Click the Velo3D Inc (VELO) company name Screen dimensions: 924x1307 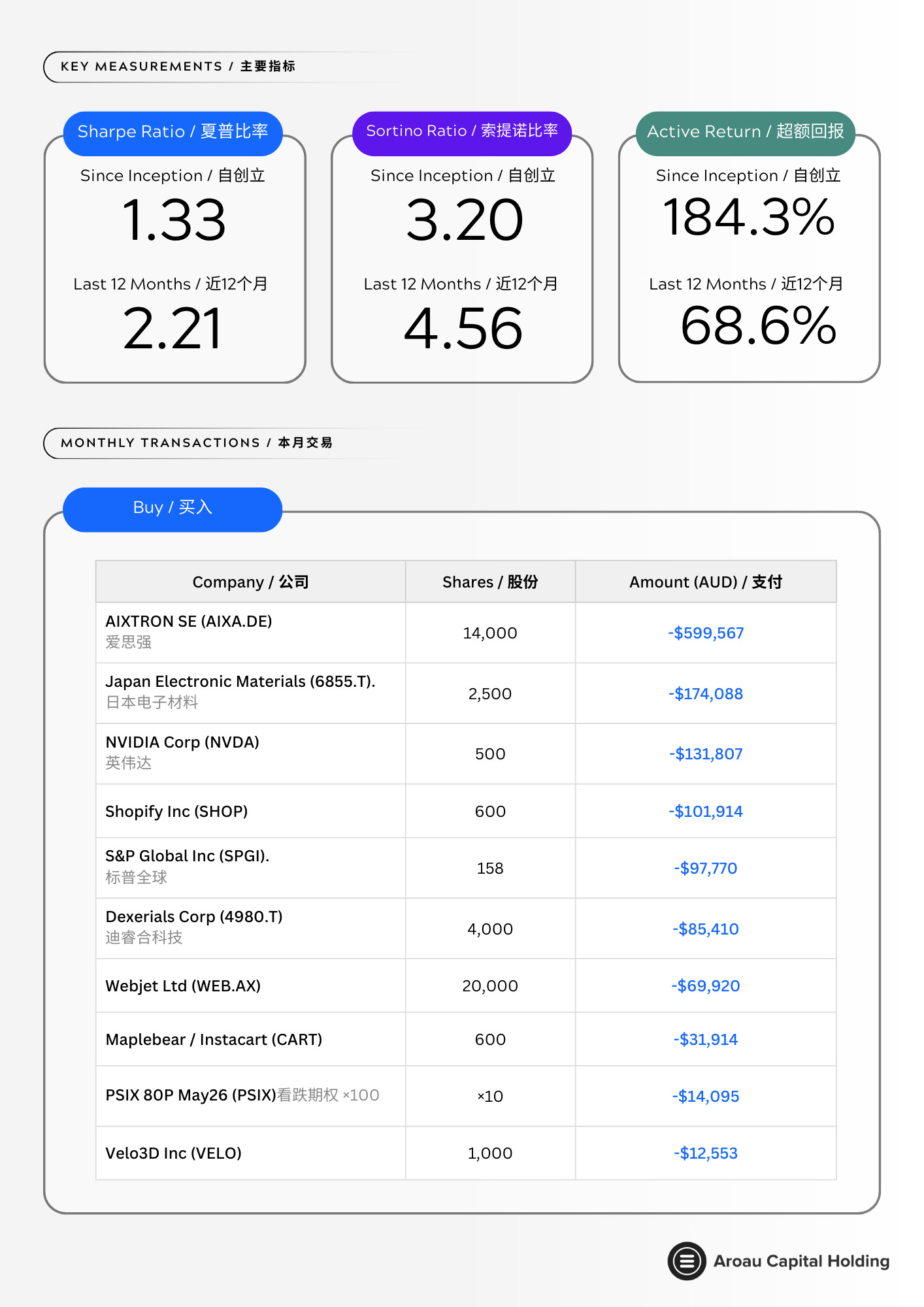173,1153
